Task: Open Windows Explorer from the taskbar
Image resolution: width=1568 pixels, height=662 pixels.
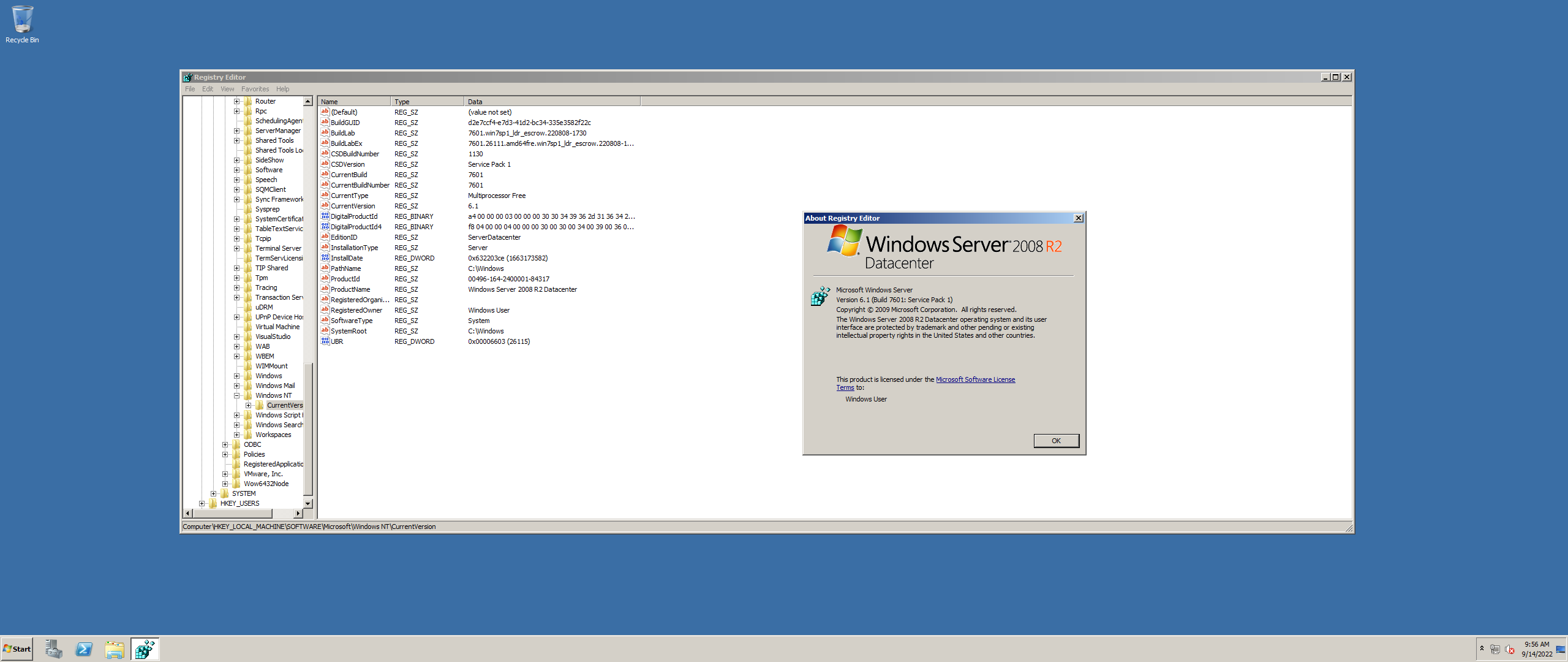Action: (x=115, y=649)
